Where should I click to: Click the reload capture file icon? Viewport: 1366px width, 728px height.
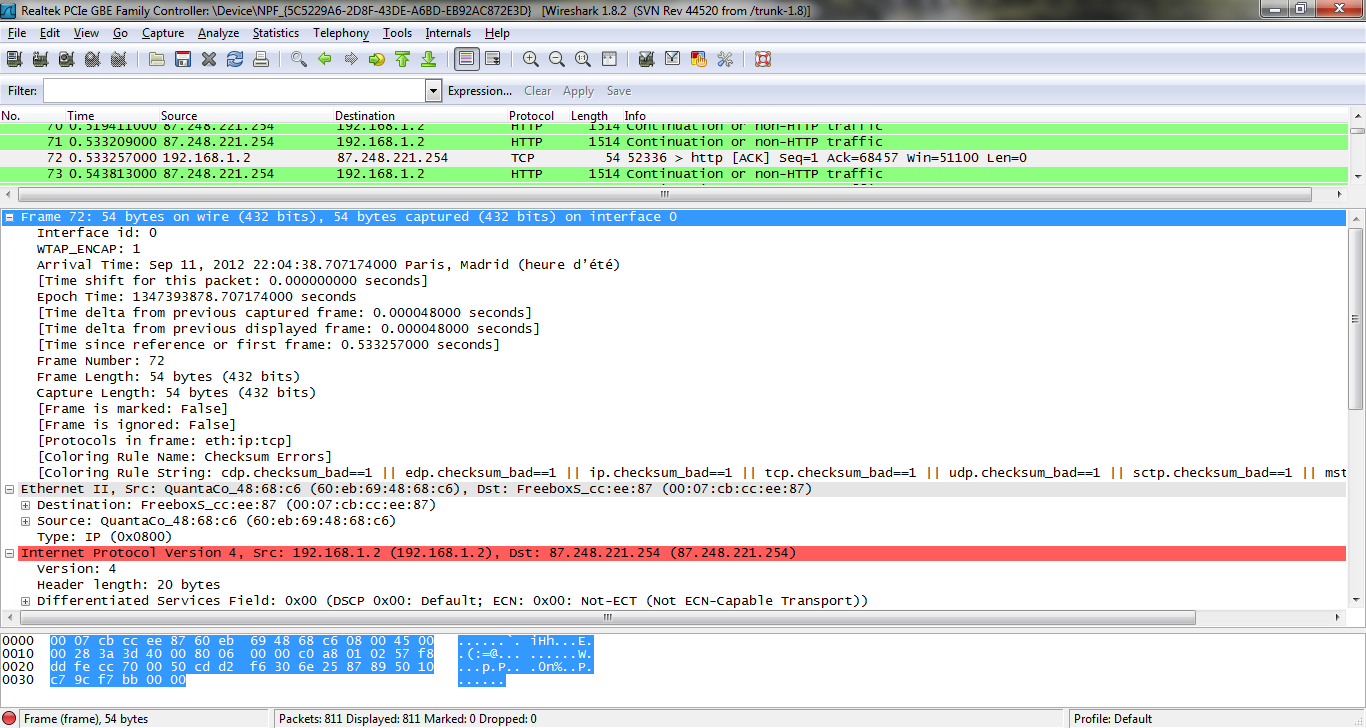click(235, 60)
